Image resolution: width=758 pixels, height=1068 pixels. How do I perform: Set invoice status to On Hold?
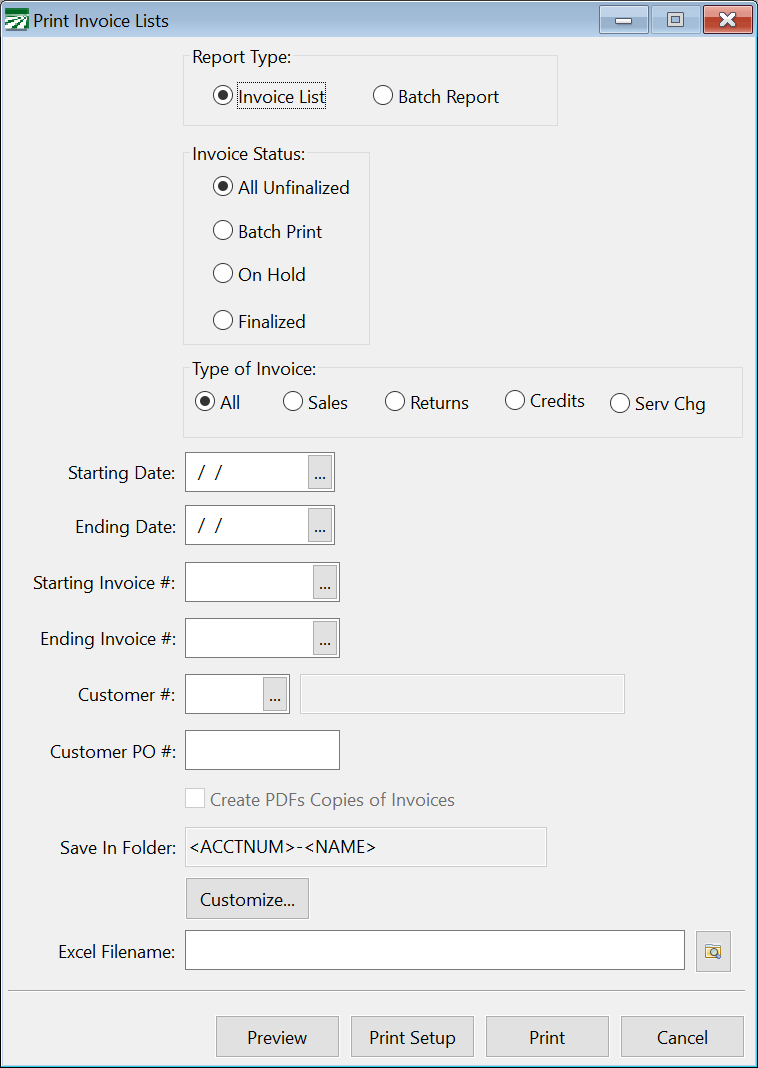pos(223,274)
